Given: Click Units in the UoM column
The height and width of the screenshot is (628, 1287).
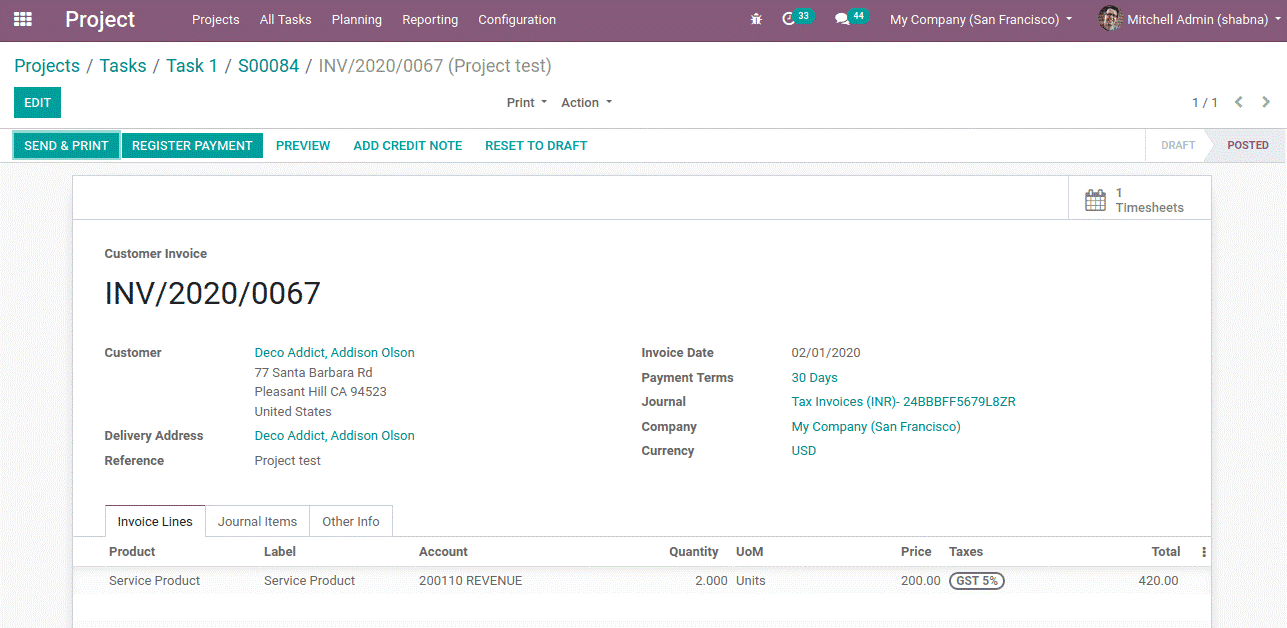Looking at the screenshot, I should pos(751,580).
